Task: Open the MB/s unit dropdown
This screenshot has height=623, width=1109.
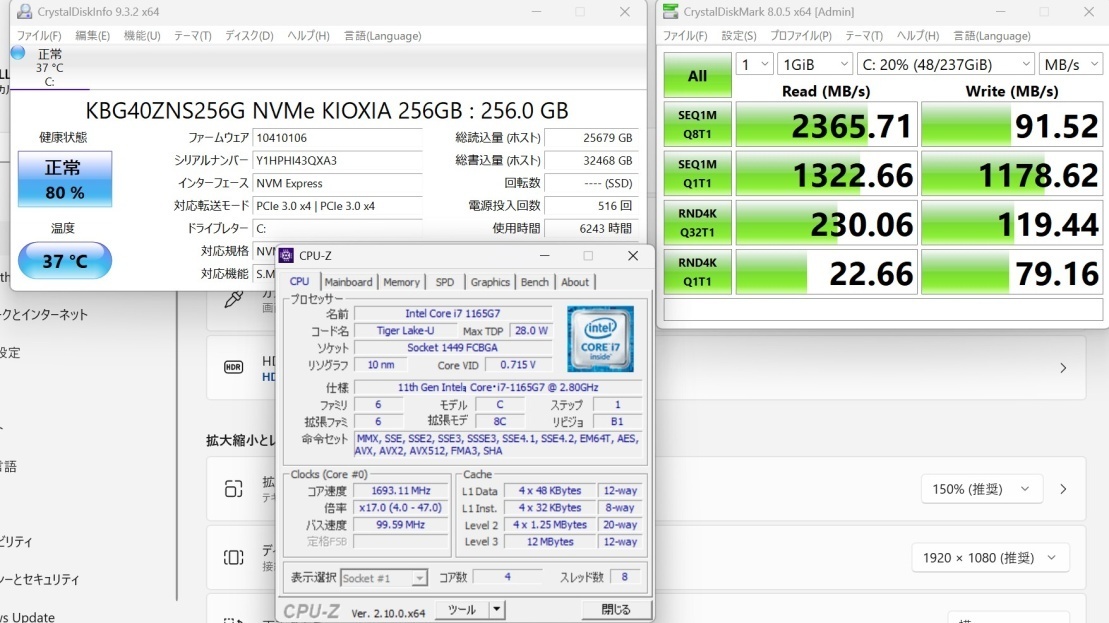Action: (1070, 64)
